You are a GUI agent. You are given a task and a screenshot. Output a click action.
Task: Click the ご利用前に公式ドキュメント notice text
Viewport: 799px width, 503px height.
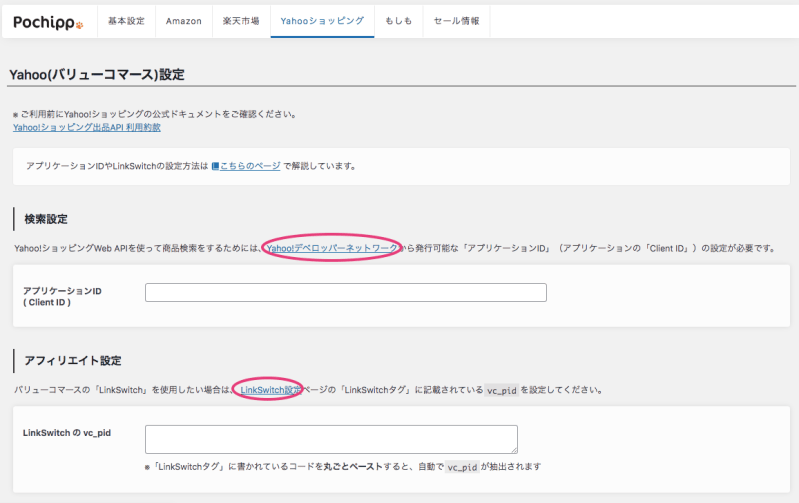coord(155,114)
